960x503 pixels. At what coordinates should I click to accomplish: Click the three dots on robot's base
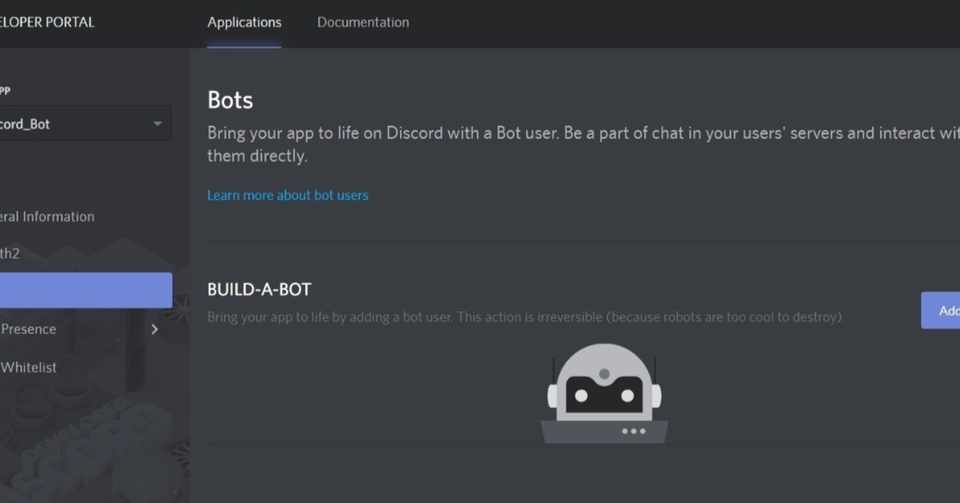(x=633, y=431)
